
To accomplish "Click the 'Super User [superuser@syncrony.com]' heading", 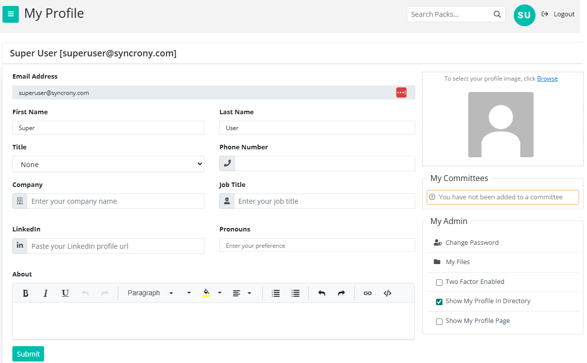I will coord(93,53).
